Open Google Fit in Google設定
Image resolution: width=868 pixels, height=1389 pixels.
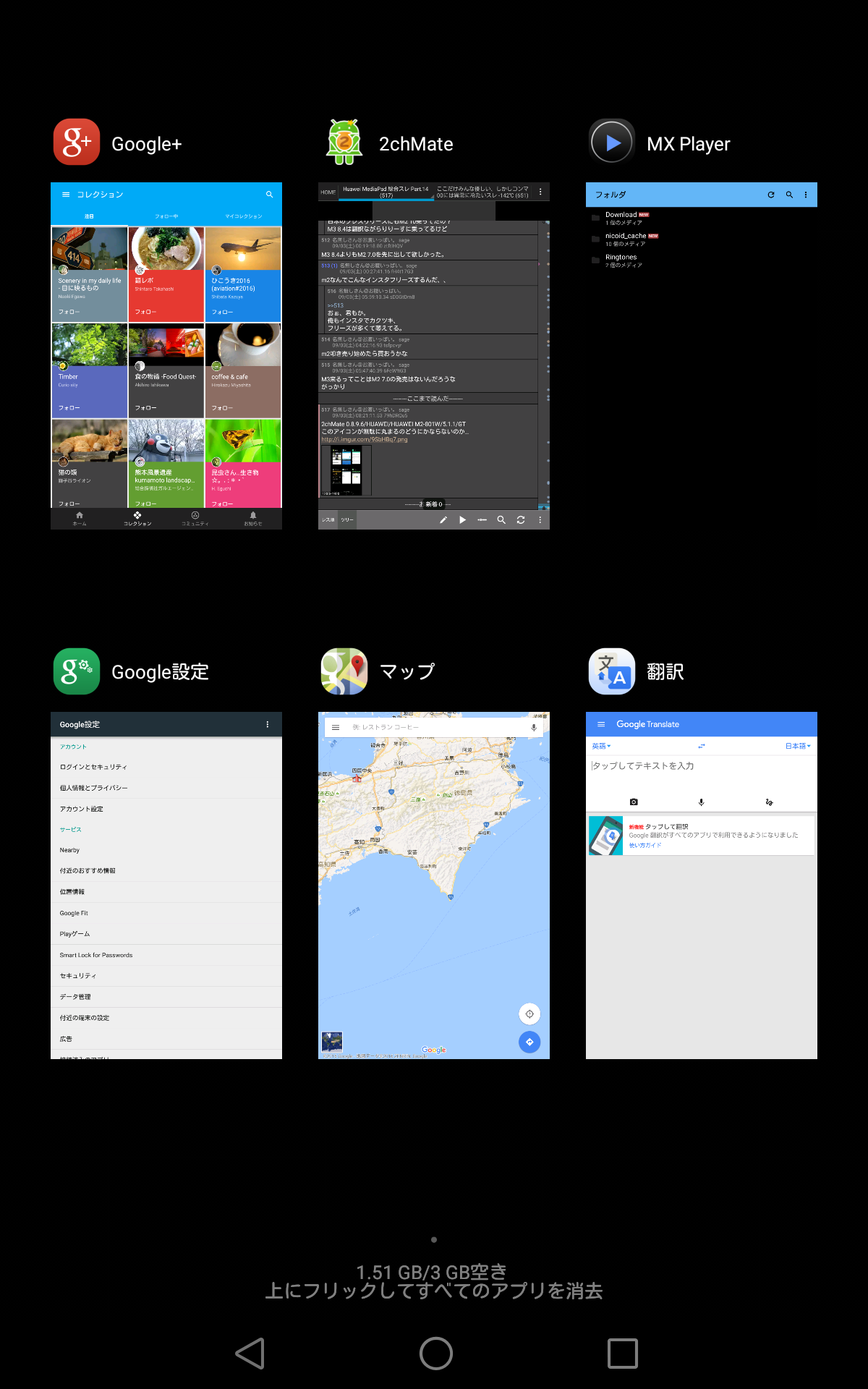click(x=166, y=913)
